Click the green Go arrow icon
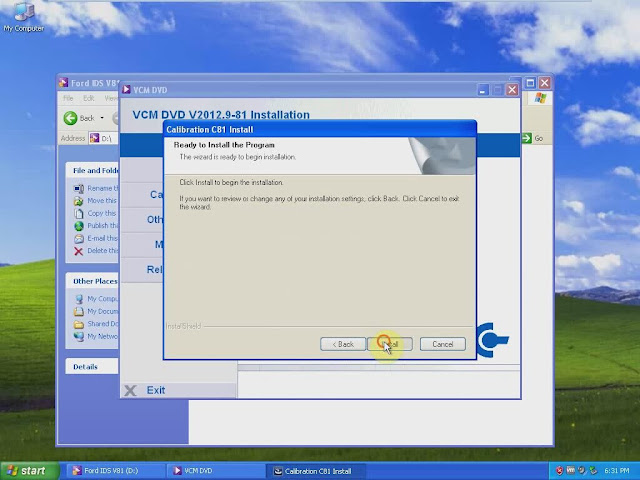The height and width of the screenshot is (480, 640). click(527, 138)
